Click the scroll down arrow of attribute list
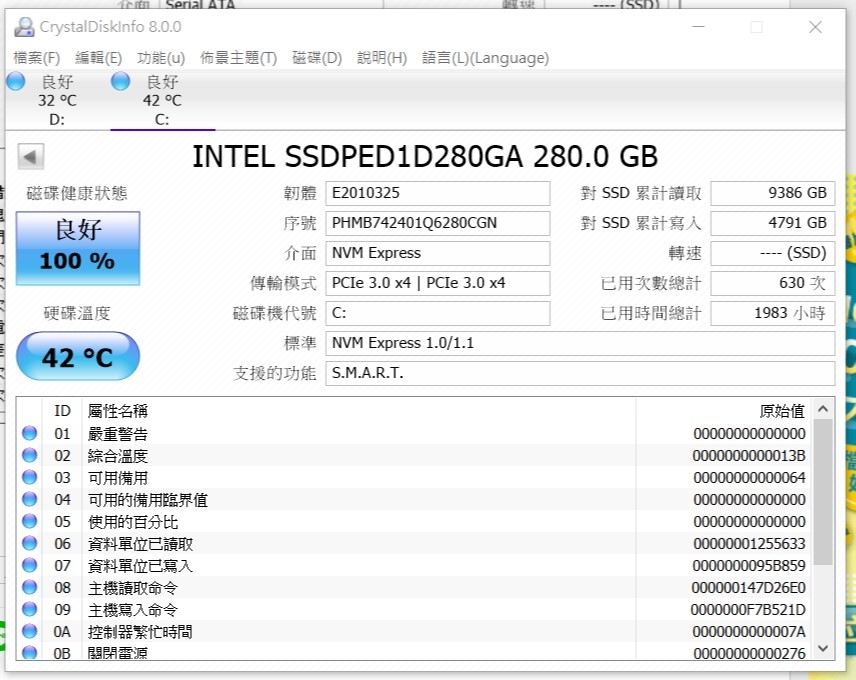856x680 pixels. coord(823,648)
